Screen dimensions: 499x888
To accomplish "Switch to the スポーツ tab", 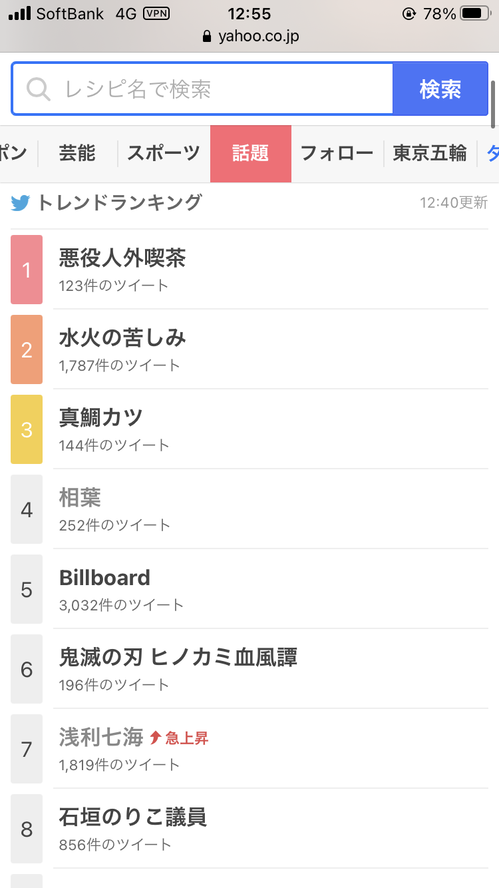I will click(164, 153).
